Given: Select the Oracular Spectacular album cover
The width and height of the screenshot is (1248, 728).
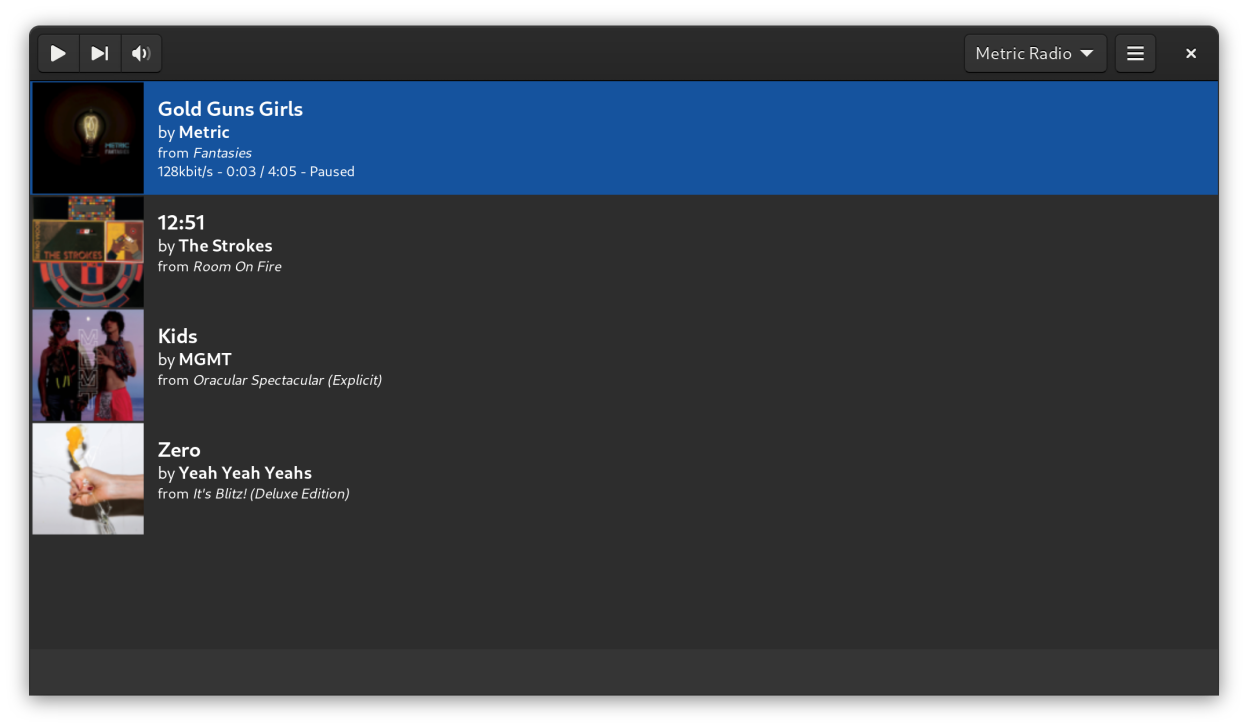Looking at the screenshot, I should click(x=88, y=366).
